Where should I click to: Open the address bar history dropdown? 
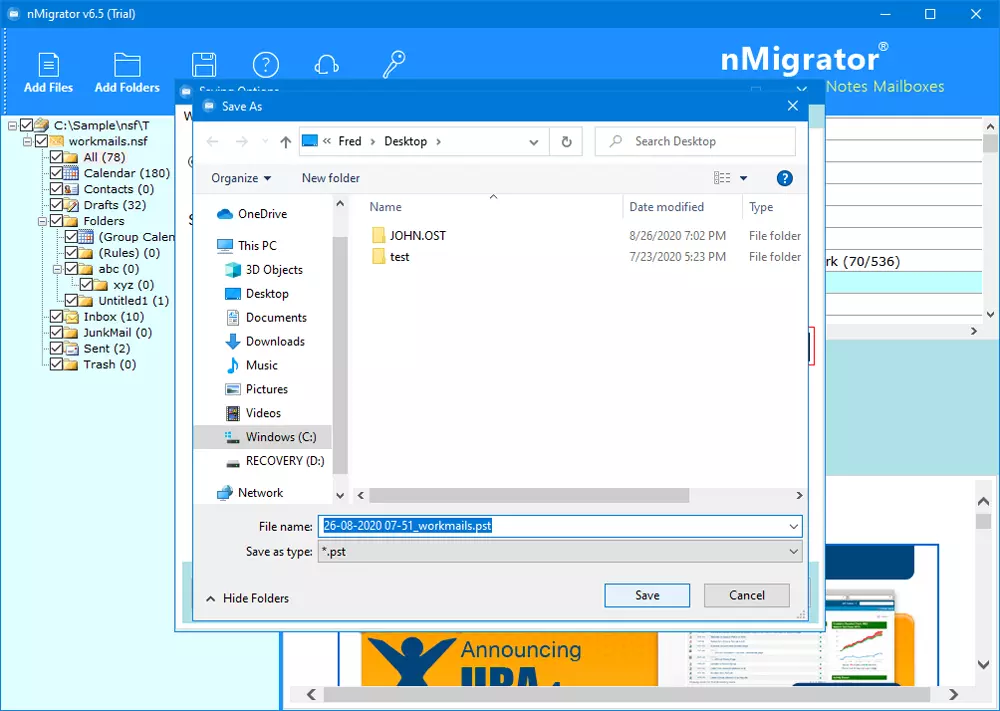click(x=534, y=142)
